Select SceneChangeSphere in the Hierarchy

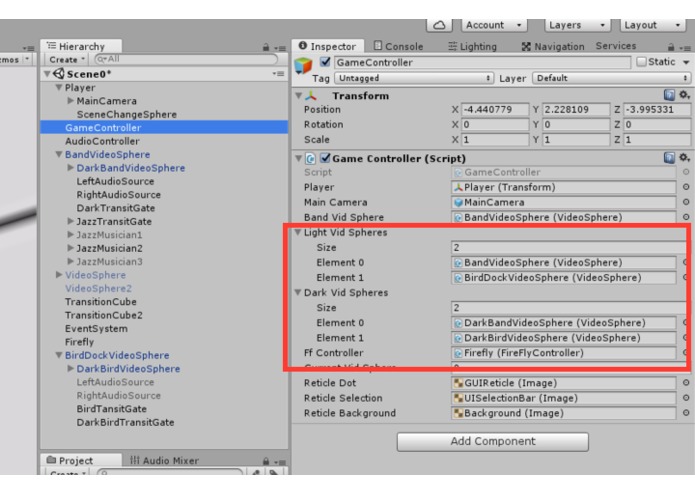click(127, 114)
